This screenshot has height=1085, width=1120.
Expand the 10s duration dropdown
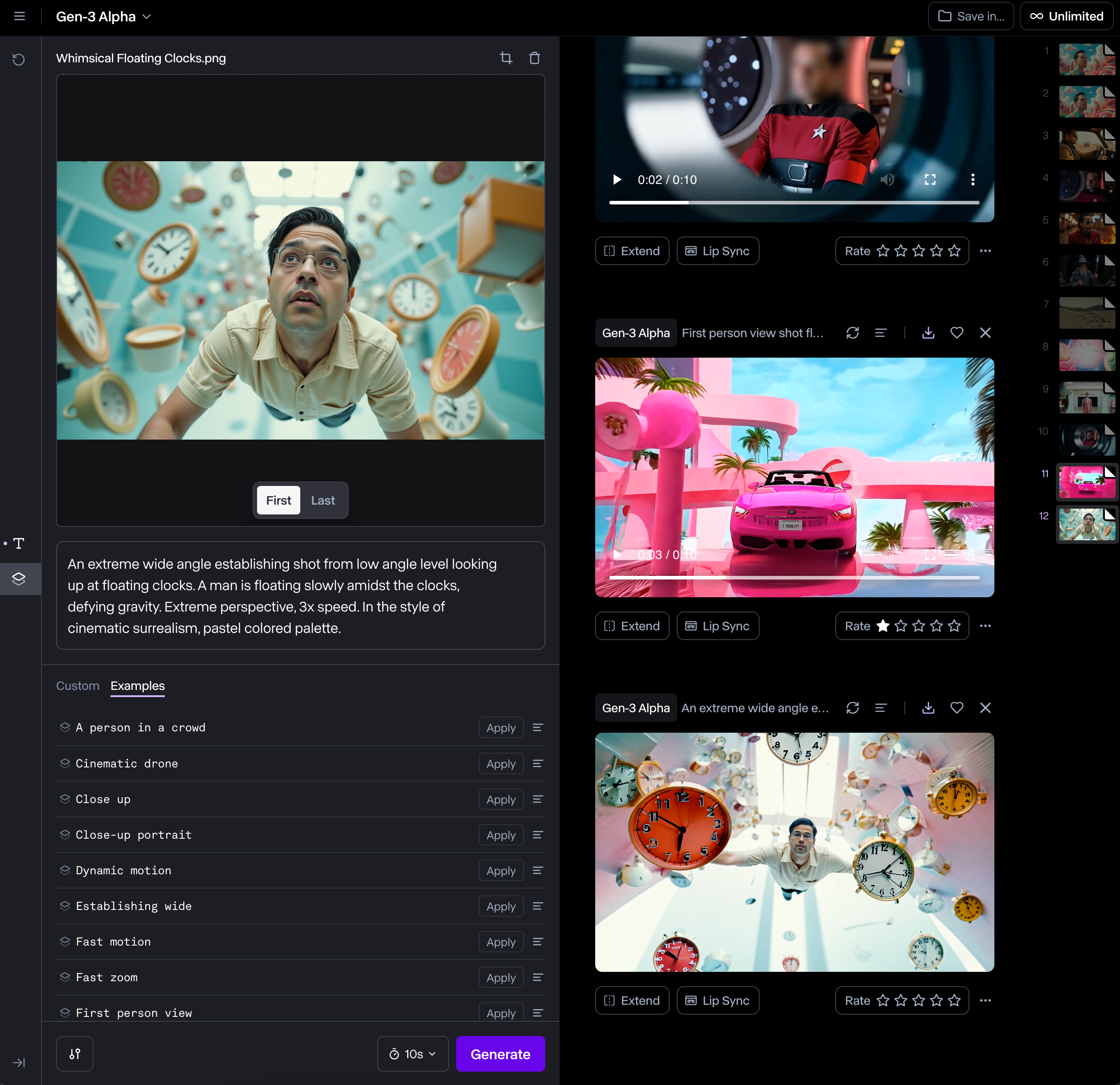pos(413,1053)
